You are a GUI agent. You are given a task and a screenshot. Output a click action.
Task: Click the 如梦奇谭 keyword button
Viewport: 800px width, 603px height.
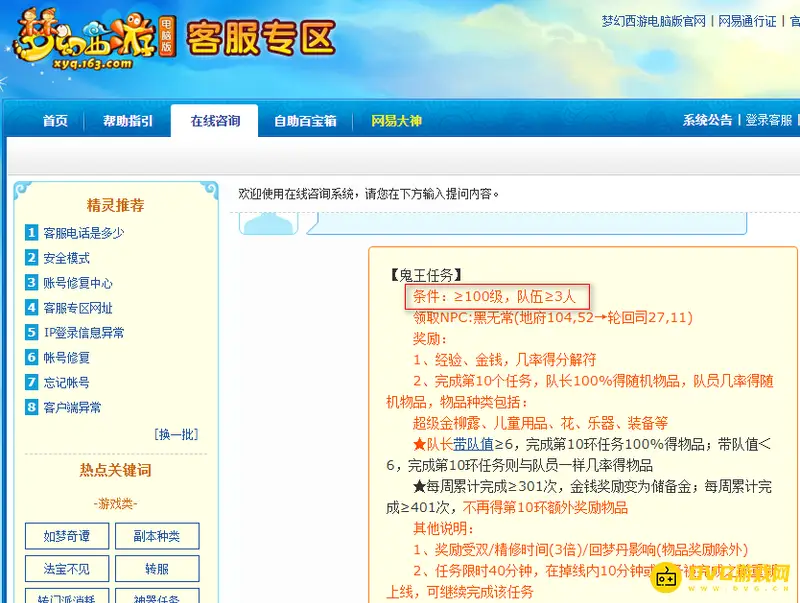67,536
